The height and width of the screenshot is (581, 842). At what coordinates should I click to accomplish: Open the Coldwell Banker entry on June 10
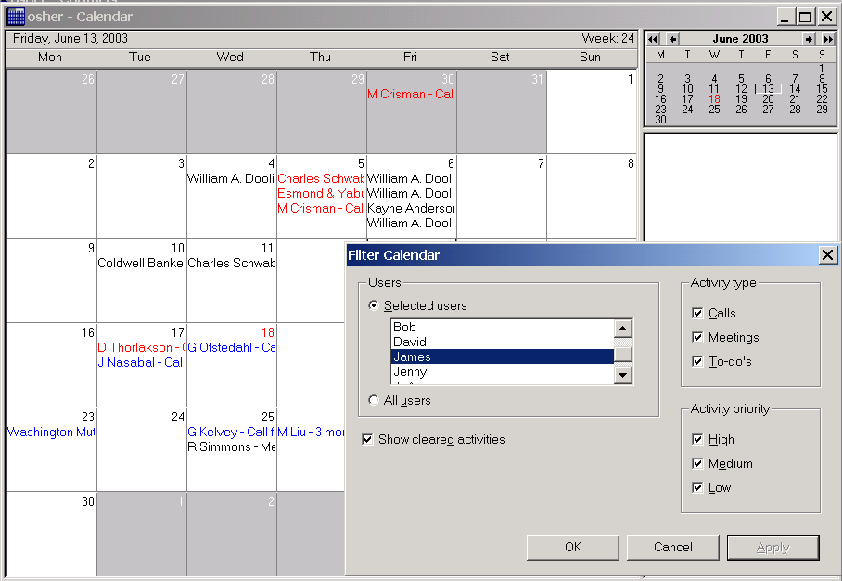[140, 263]
